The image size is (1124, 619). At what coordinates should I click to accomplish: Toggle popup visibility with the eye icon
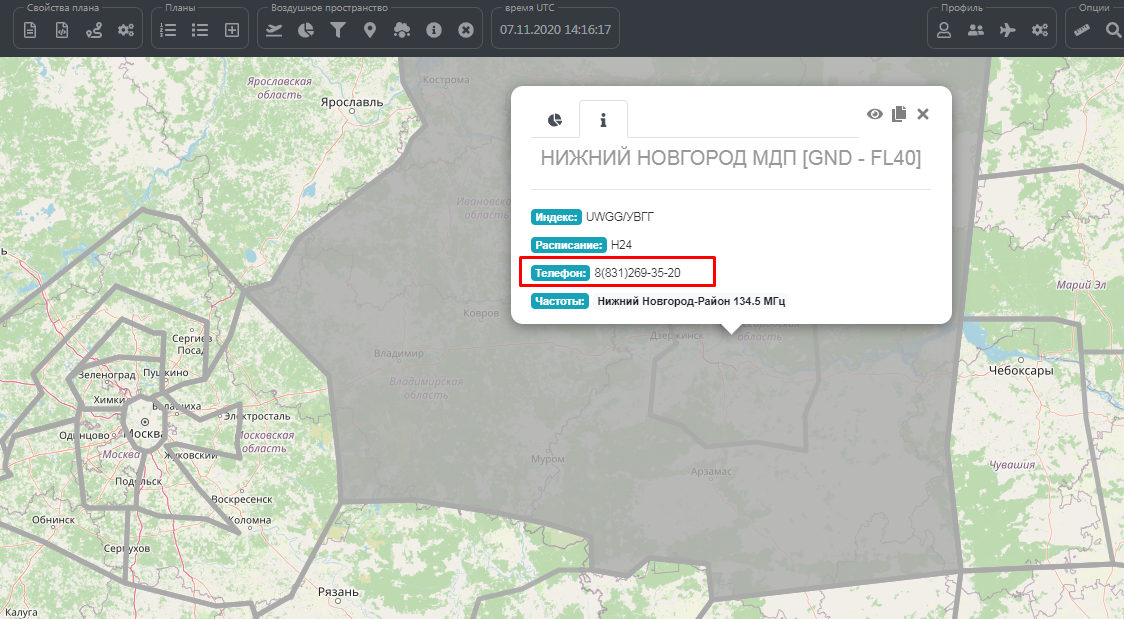pos(875,114)
